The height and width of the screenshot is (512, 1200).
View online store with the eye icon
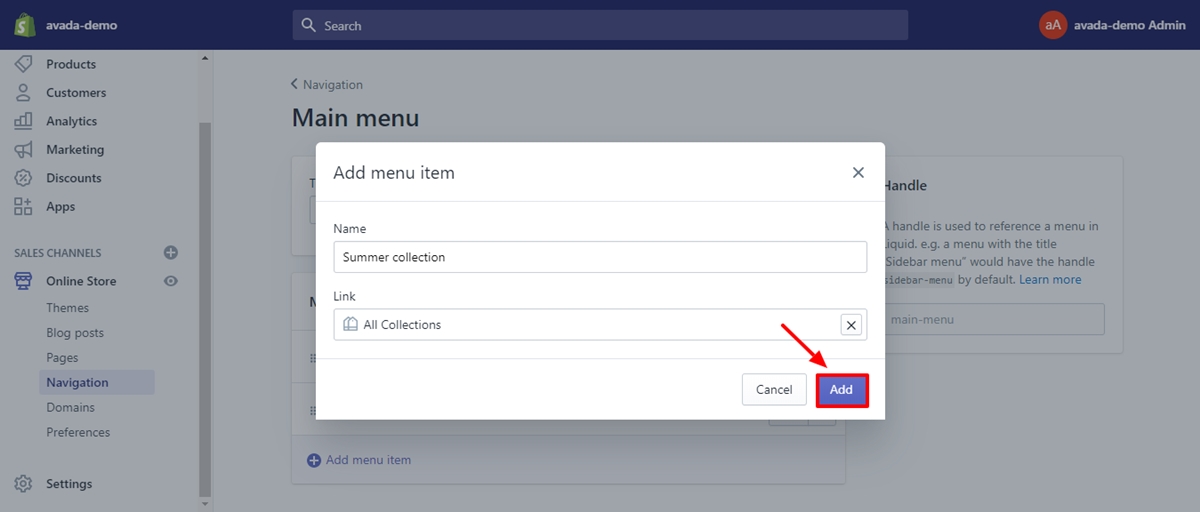tap(171, 281)
